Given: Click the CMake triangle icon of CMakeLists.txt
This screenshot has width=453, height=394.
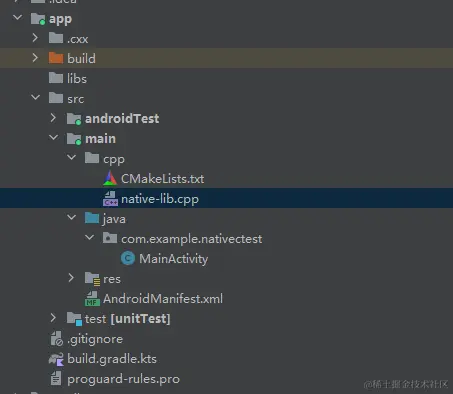Looking at the screenshot, I should (x=110, y=178).
